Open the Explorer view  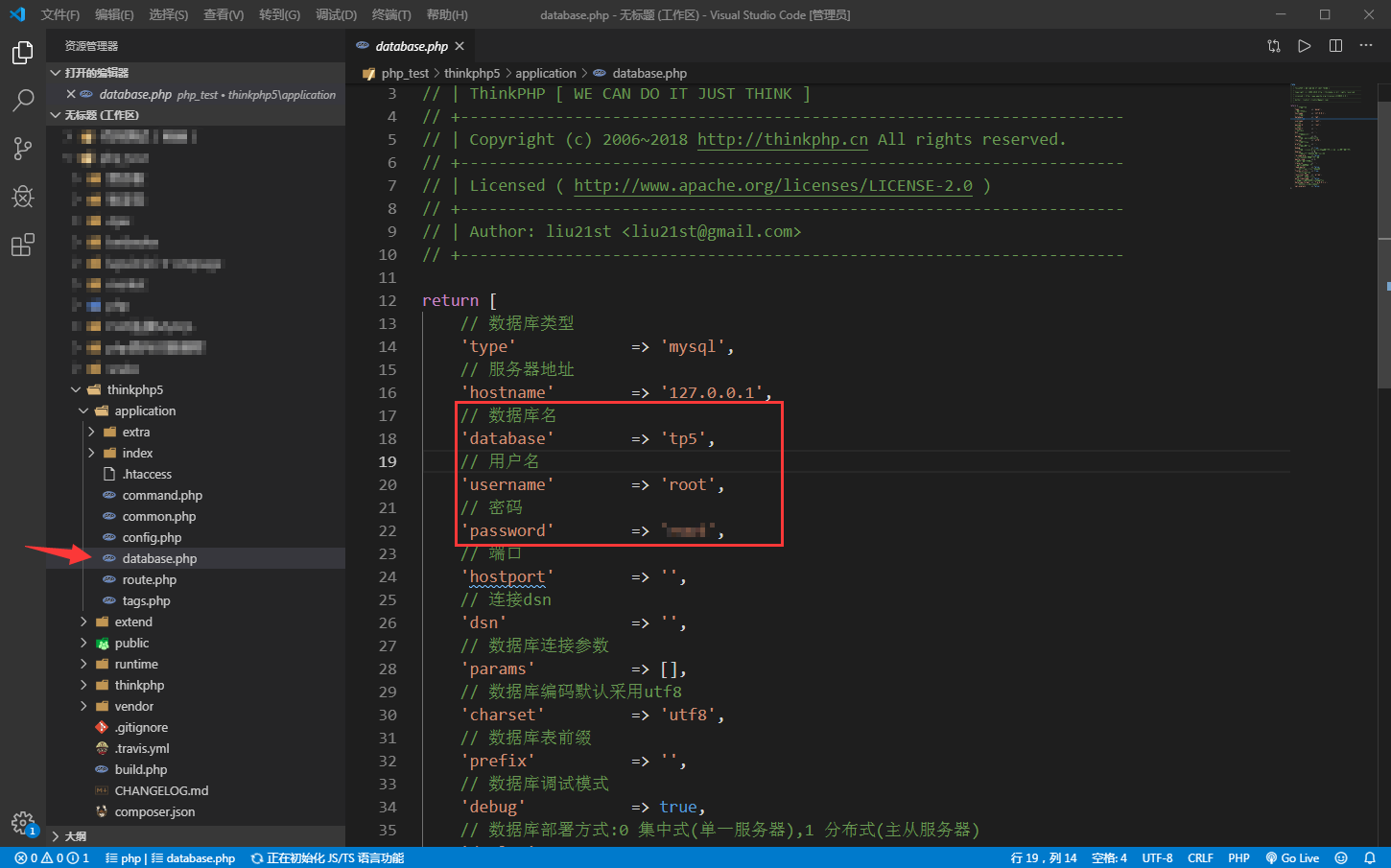(23, 53)
